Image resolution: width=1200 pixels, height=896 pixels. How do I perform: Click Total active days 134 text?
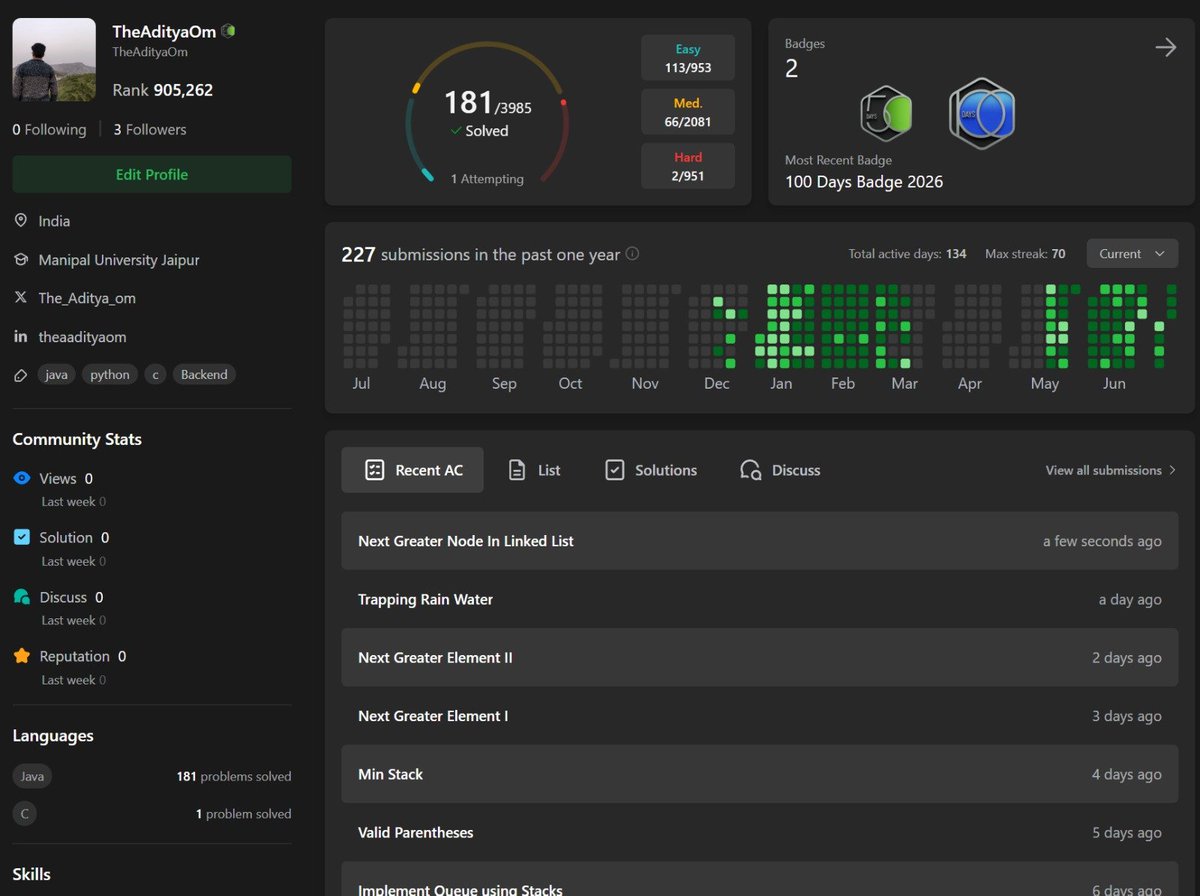(907, 254)
